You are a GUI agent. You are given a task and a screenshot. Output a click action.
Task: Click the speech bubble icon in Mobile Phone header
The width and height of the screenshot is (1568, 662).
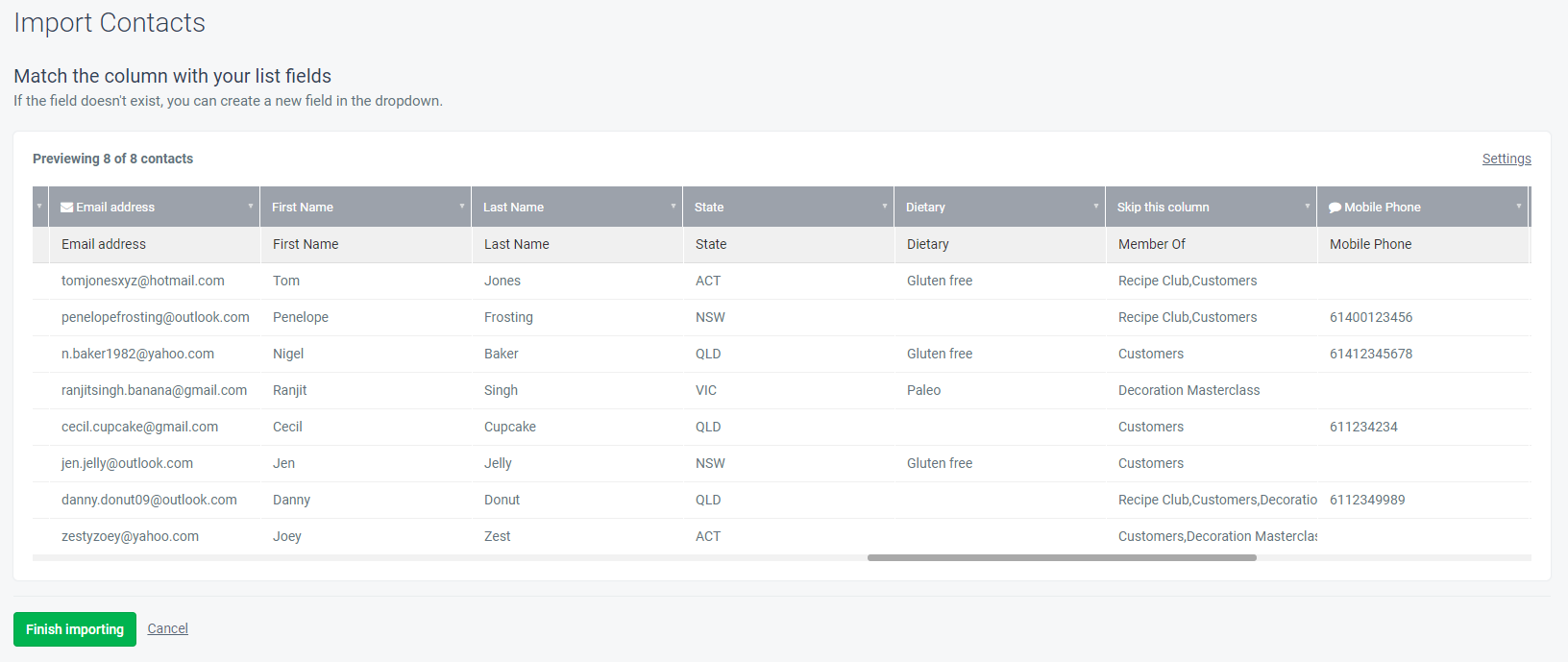pyautogui.click(x=1335, y=208)
